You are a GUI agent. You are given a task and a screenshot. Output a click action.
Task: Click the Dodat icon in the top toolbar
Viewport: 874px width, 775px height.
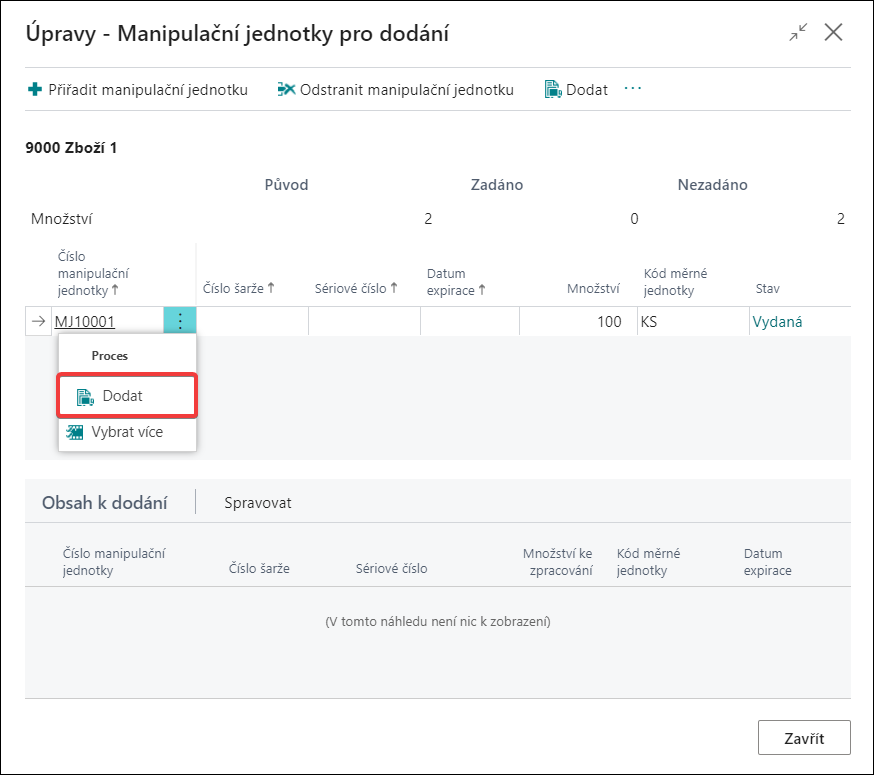[552, 89]
